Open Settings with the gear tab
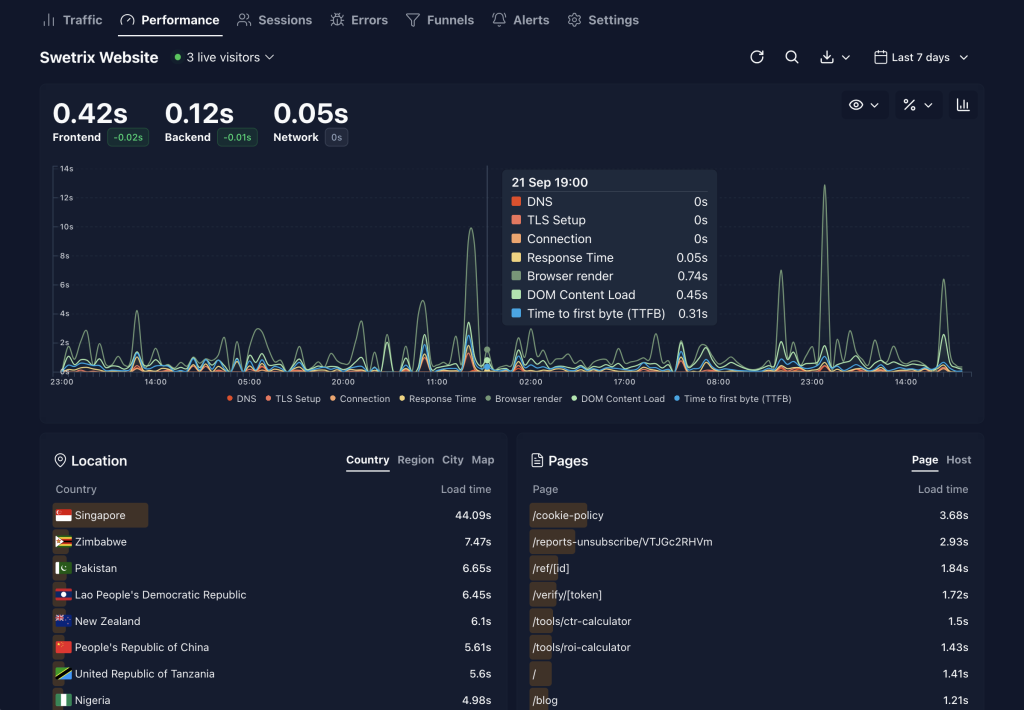This screenshot has height=710, width=1024. (x=602, y=20)
